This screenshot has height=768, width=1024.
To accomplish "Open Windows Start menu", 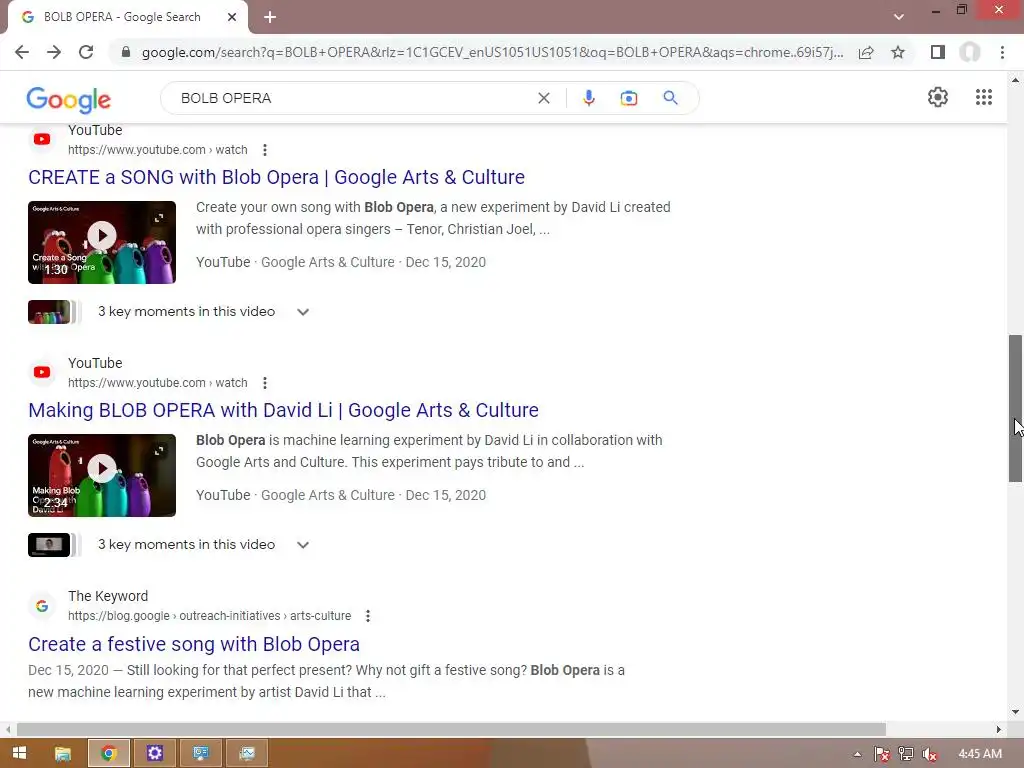I will (x=20, y=753).
